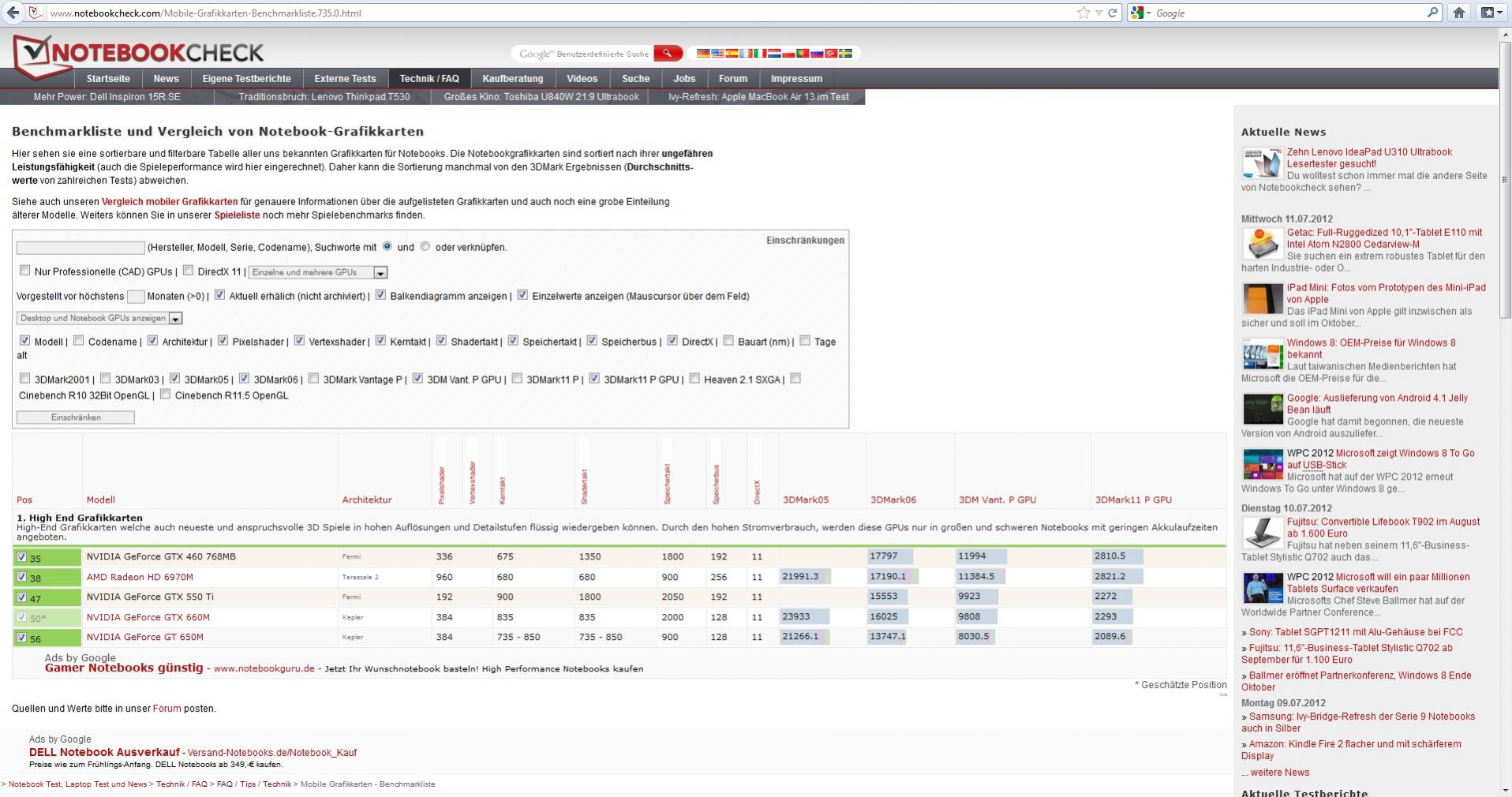Toggle checkbox for GeForce GTX 460 768MB row
1512x797 pixels.
coord(21,557)
